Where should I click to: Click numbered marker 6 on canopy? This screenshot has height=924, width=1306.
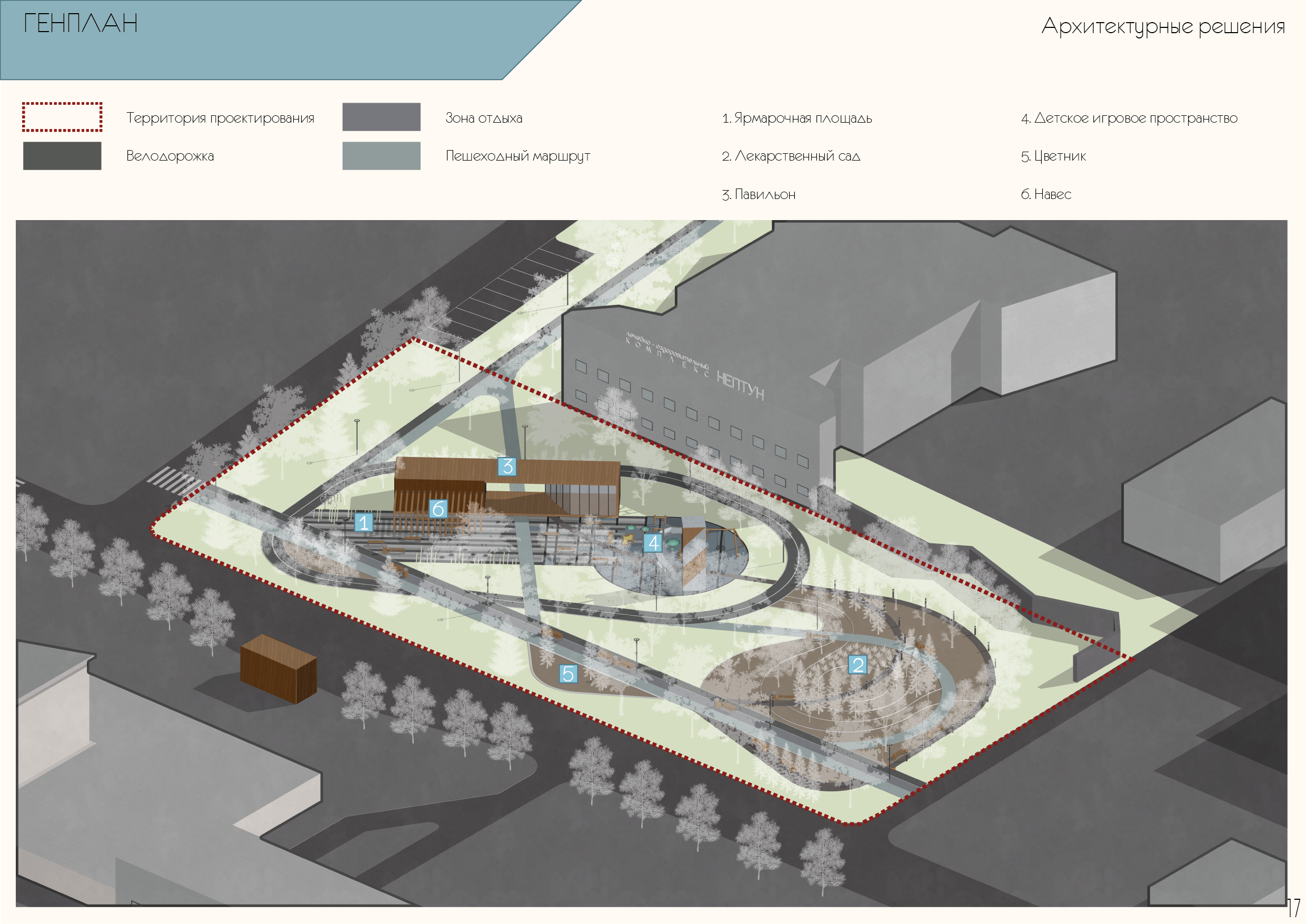437,509
